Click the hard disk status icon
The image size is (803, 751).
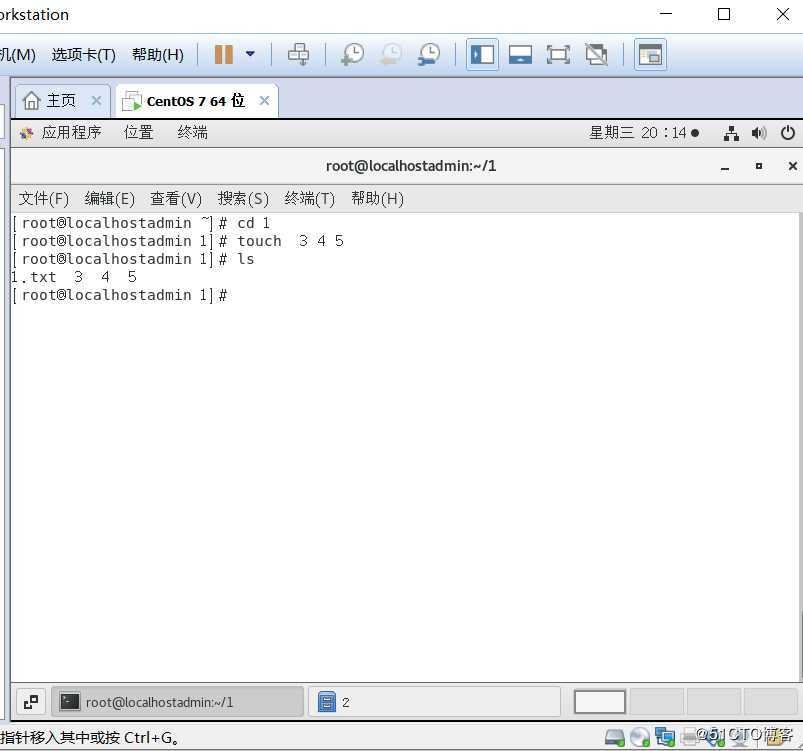point(614,738)
